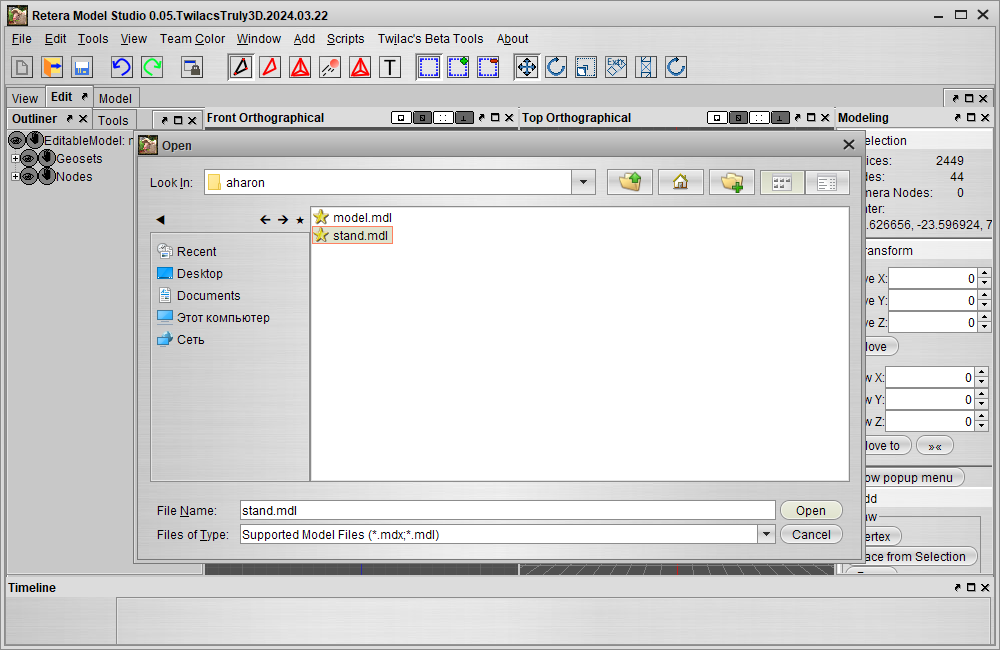1000x650 pixels.
Task: Toggle editability hand icon for Geosets
Action: coord(47,158)
